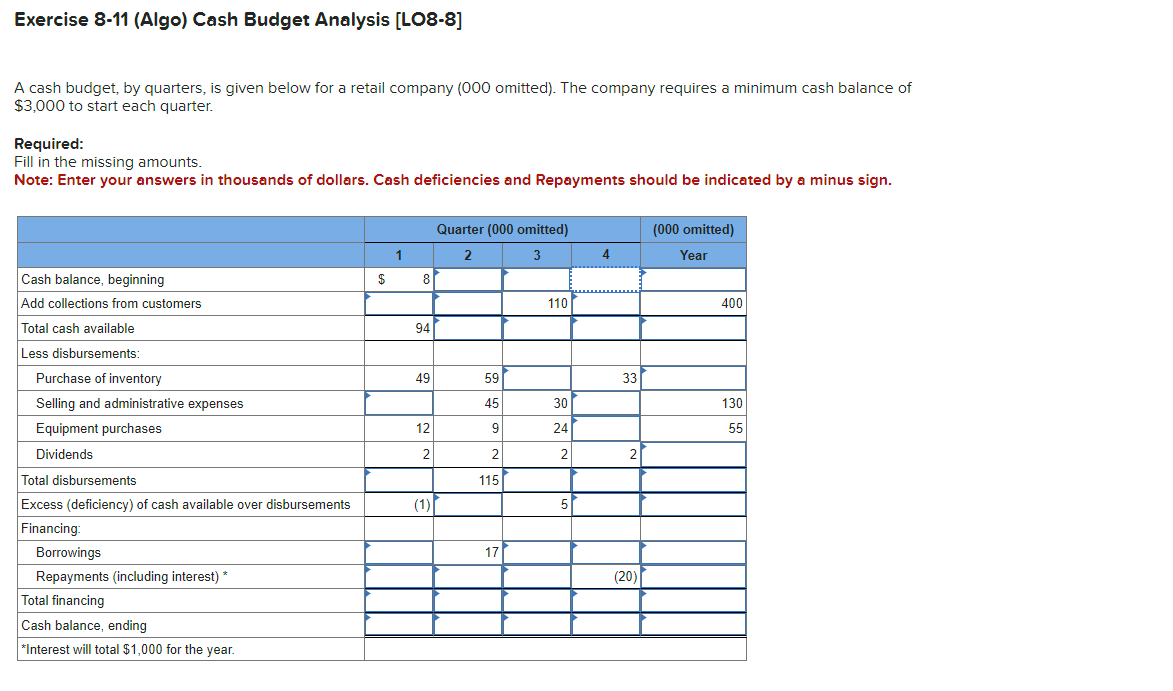Click the Quarter 2 beginning cash balance input cell
This screenshot has width=1173, height=691.
[467, 279]
